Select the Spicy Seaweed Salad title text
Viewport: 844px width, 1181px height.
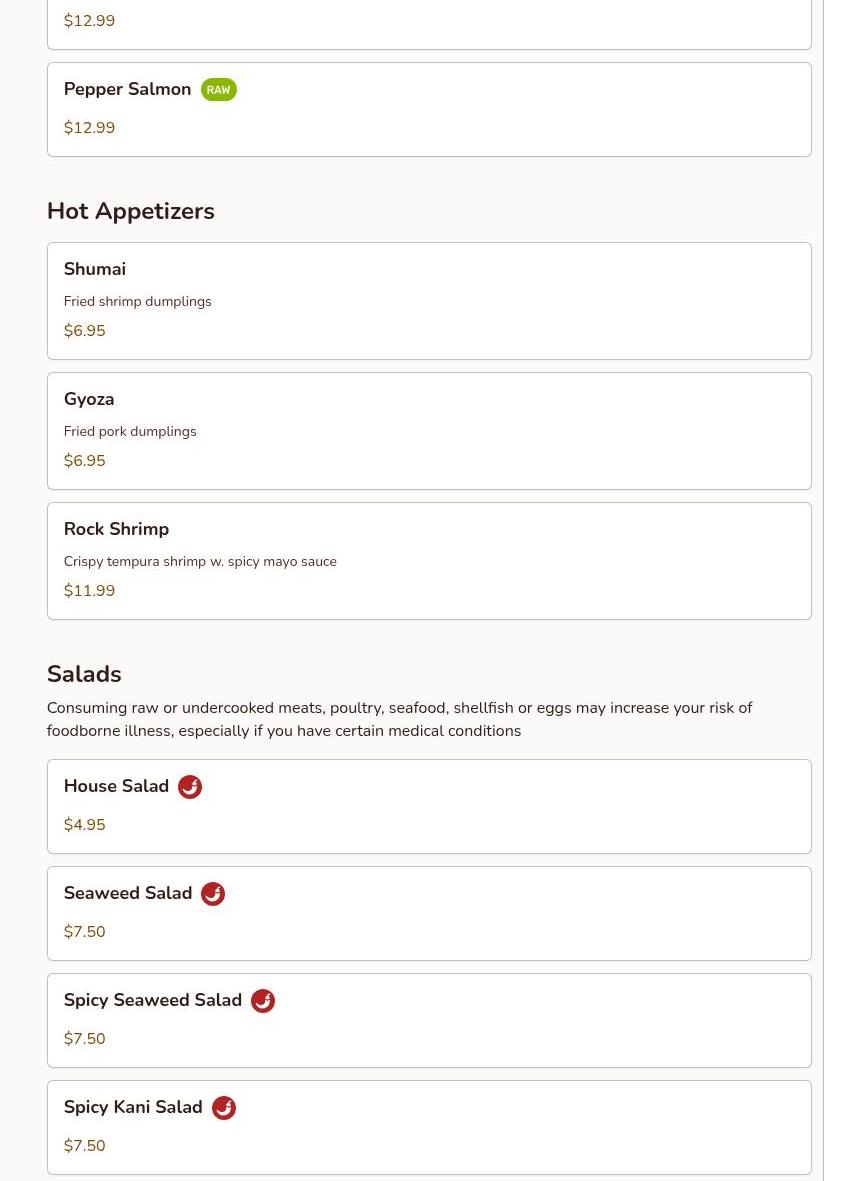153,1000
